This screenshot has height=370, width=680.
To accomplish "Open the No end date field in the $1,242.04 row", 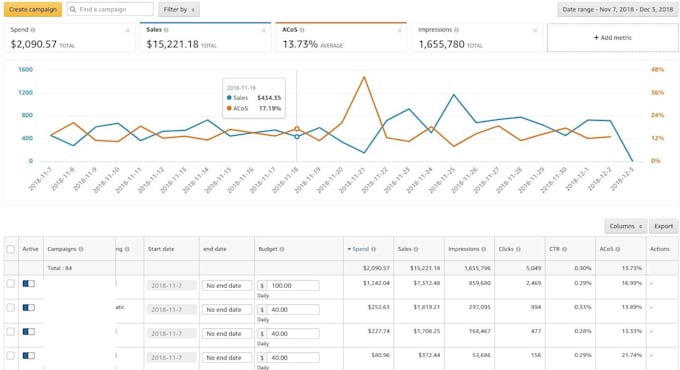I will coord(227,285).
